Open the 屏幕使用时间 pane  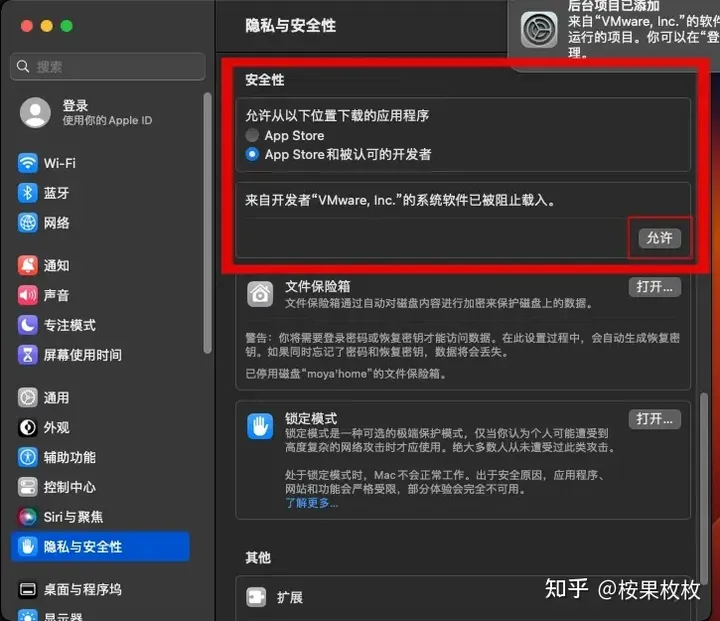100,355
